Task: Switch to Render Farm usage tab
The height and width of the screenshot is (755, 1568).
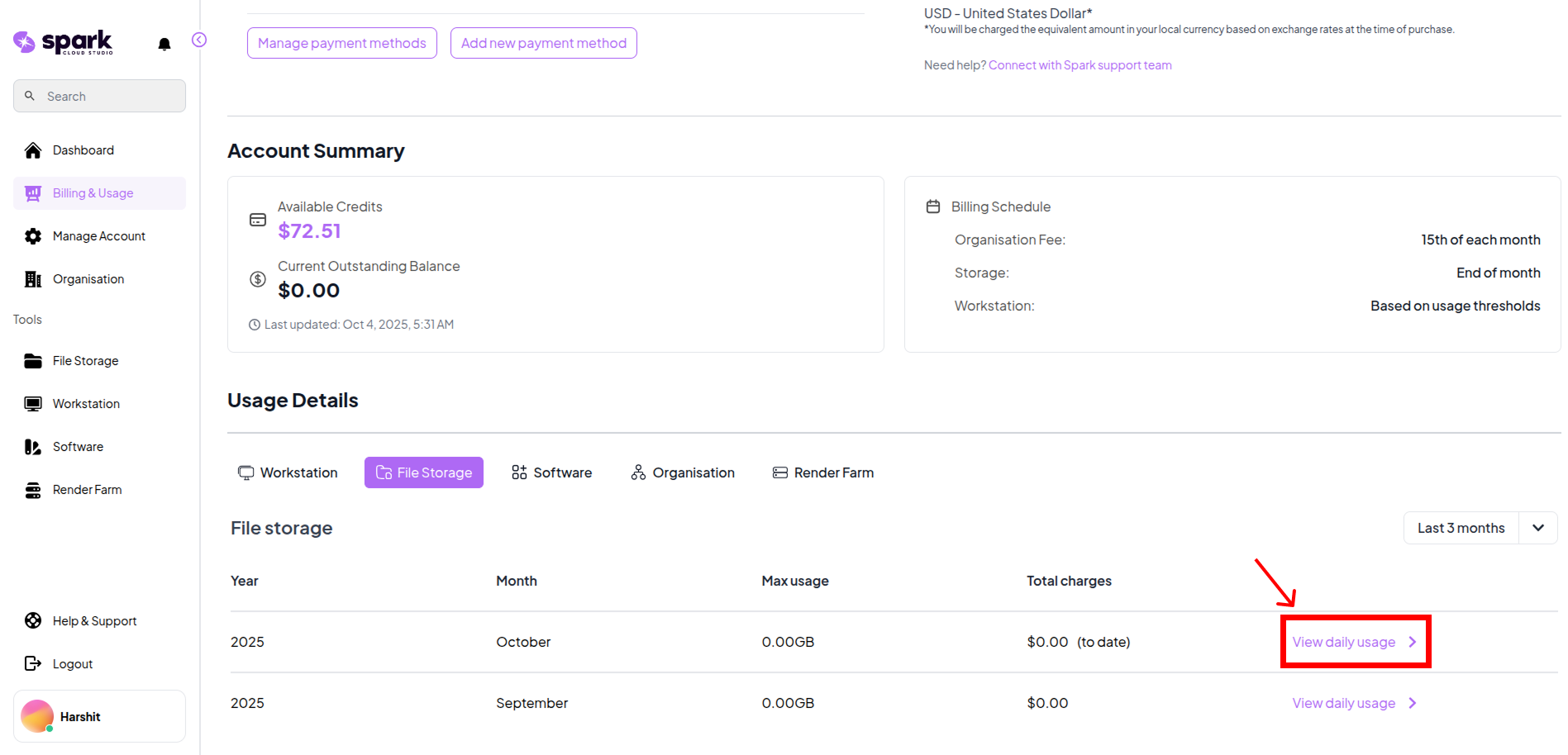Action: 823,472
